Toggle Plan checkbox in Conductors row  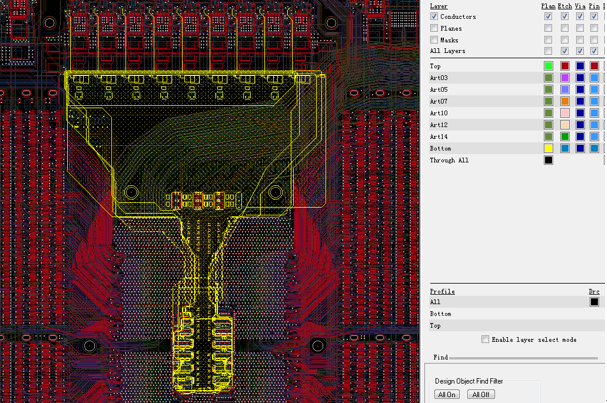point(548,17)
